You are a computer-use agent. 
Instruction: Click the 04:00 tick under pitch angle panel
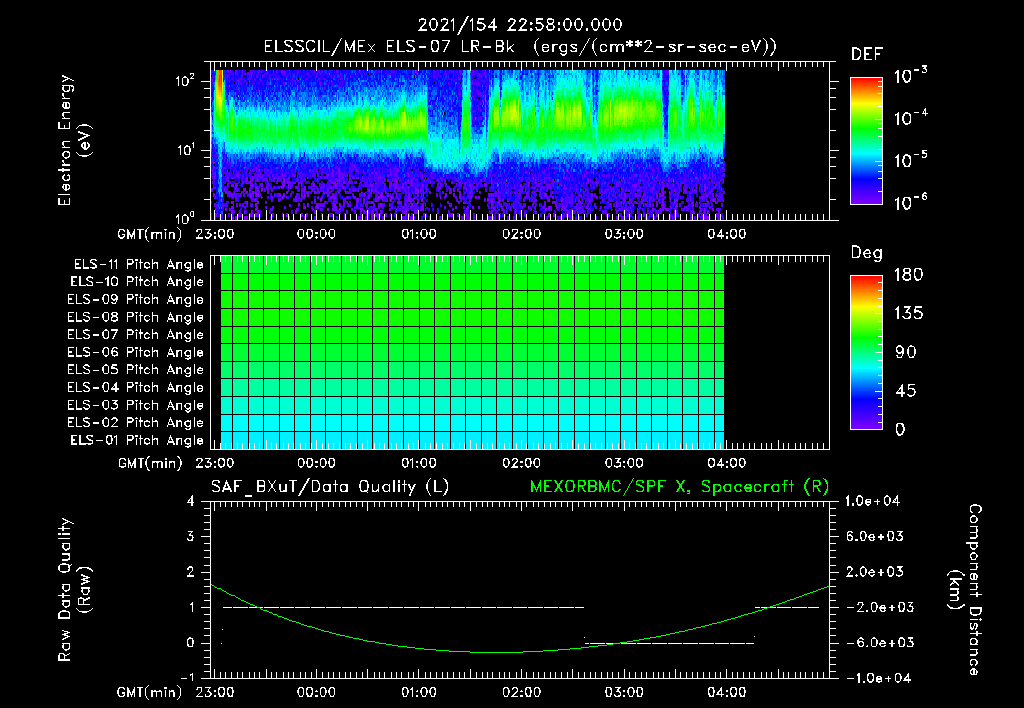726,463
